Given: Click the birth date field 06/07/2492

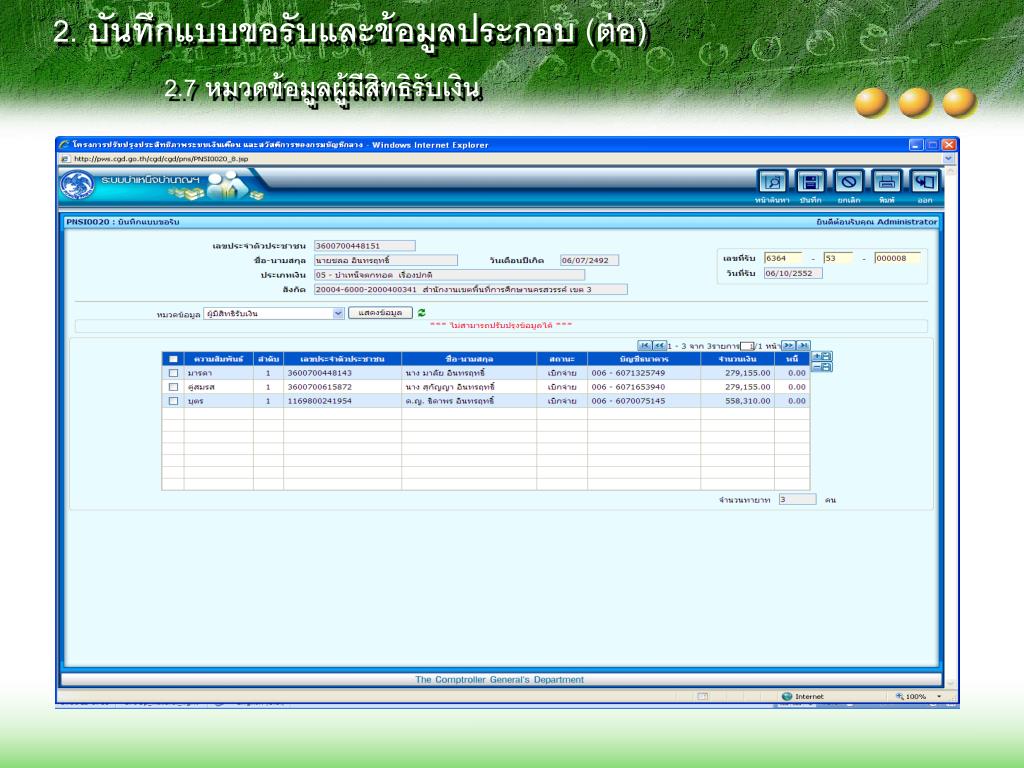Looking at the screenshot, I should pyautogui.click(x=589, y=261).
